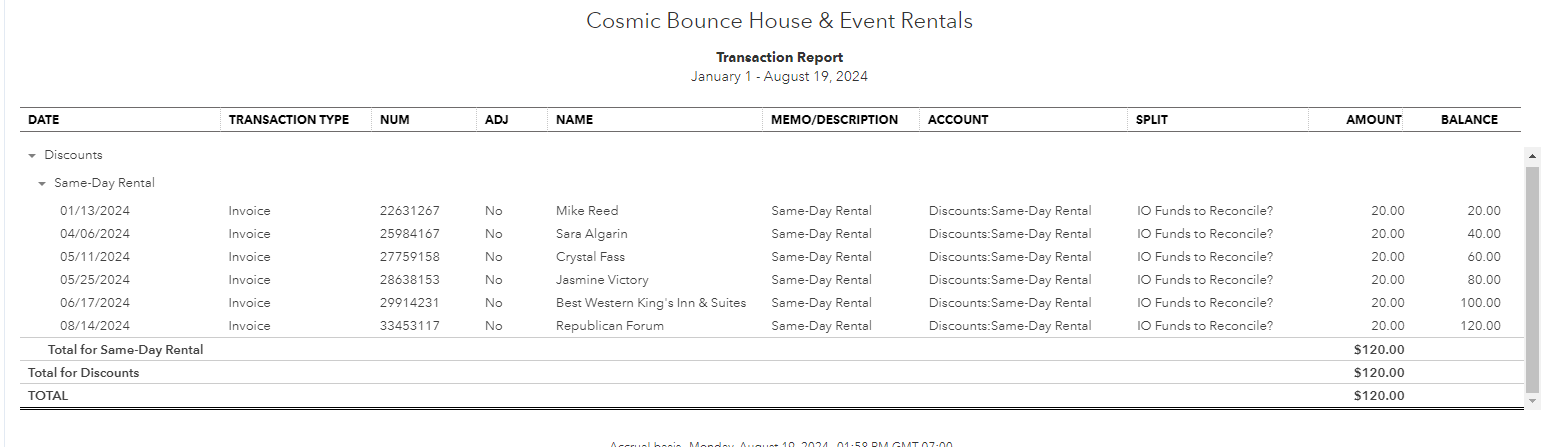Click the scrollbar down arrow
Image resolution: width=1554 pixels, height=447 pixels.
[x=1531, y=400]
